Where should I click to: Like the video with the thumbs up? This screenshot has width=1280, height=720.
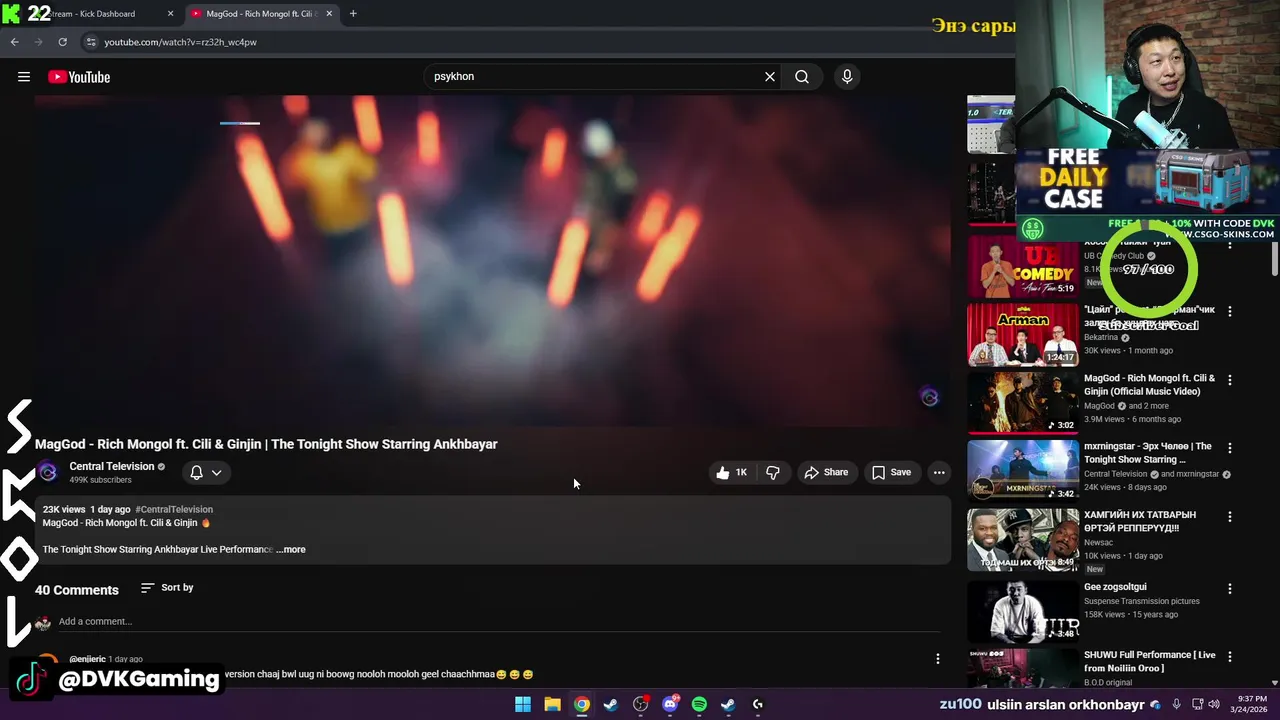click(x=731, y=472)
